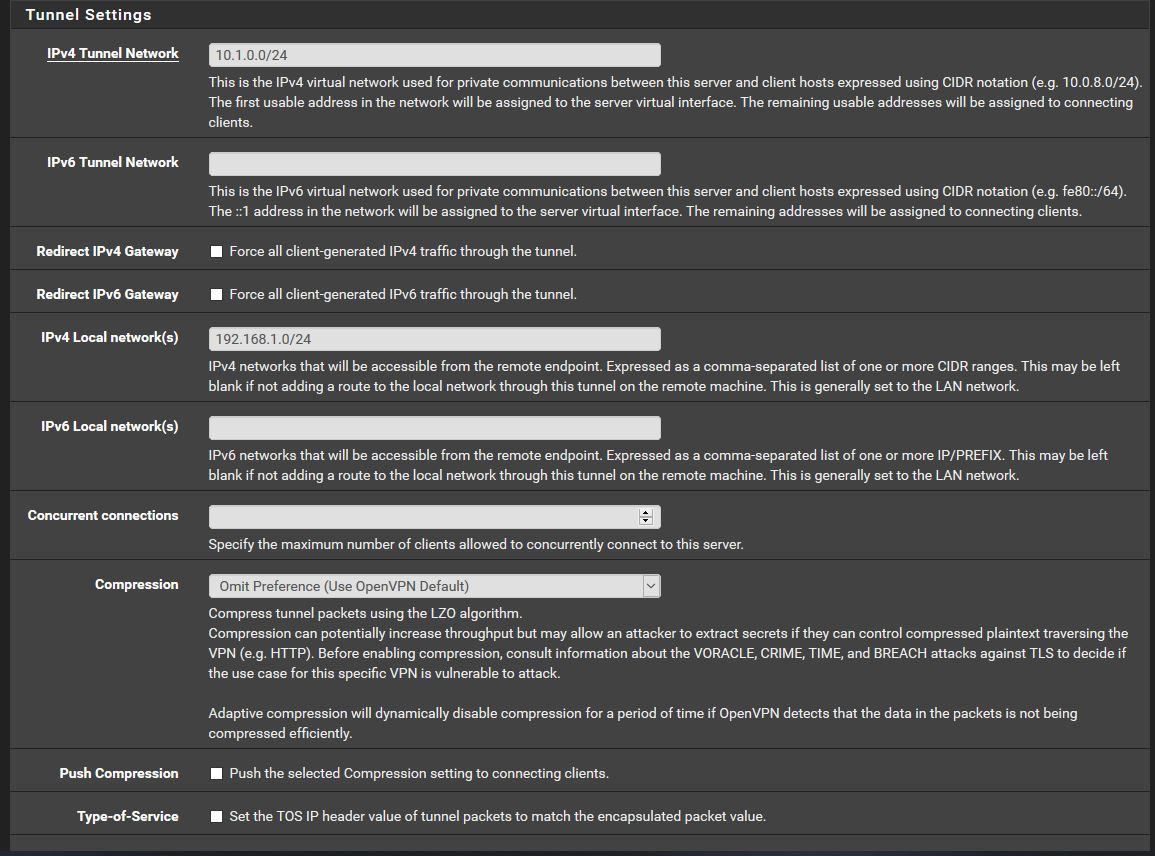Toggle the Type-of-Service checkbox
Screen dimensions: 1155x856
(216, 817)
